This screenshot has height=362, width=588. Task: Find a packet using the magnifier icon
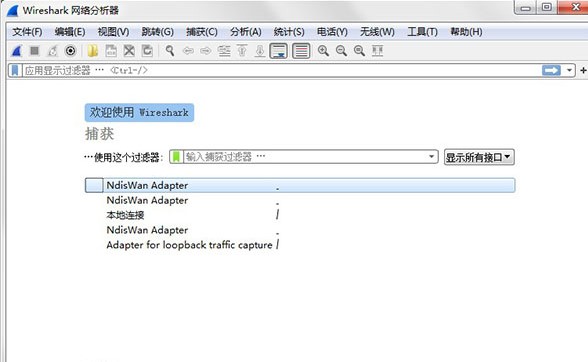[170, 51]
